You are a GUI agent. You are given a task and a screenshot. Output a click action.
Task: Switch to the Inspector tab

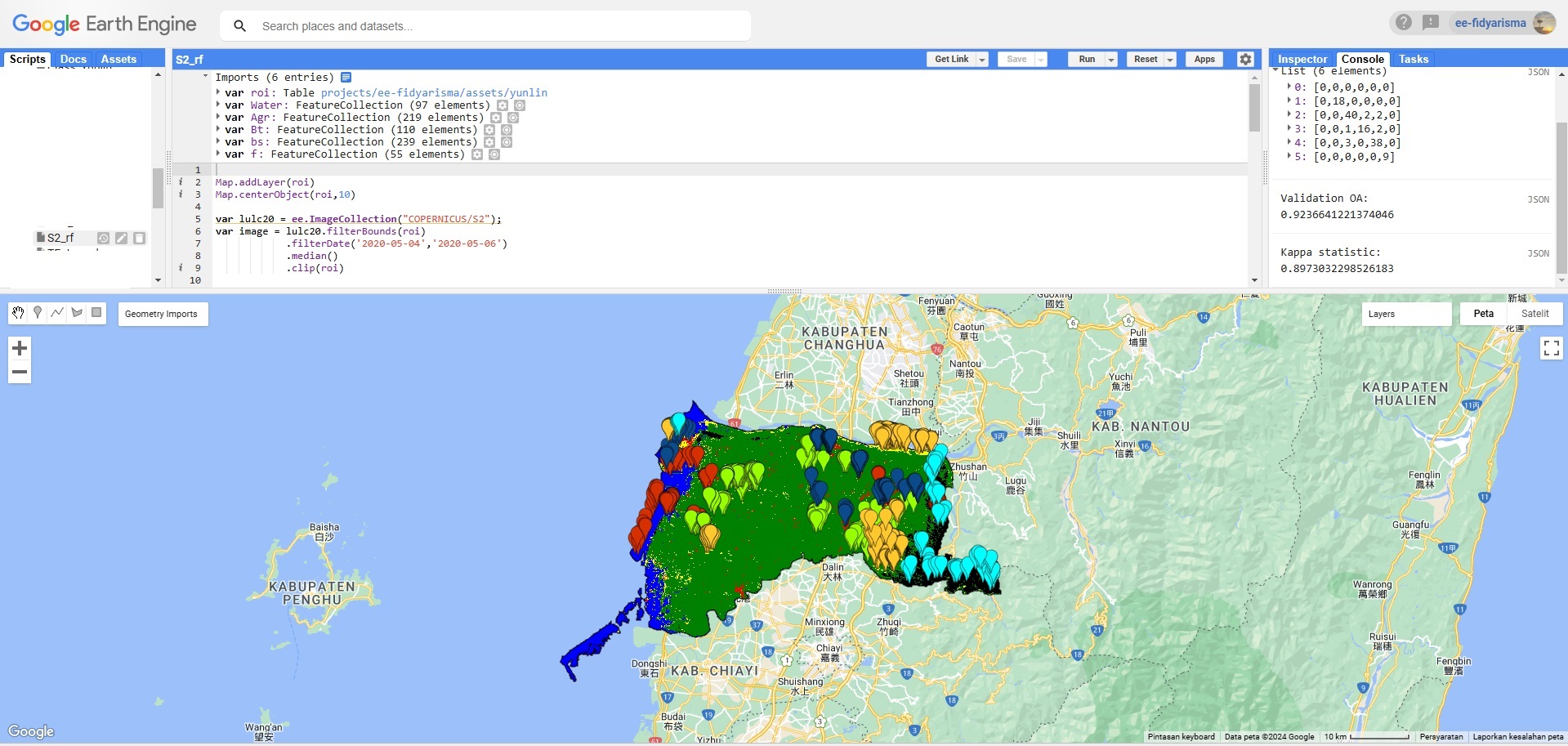[1302, 59]
